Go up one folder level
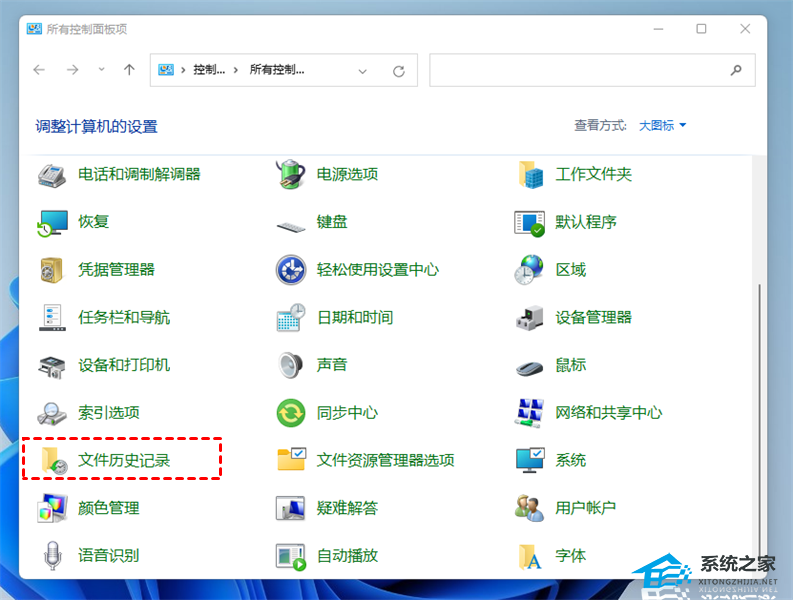 point(129,70)
